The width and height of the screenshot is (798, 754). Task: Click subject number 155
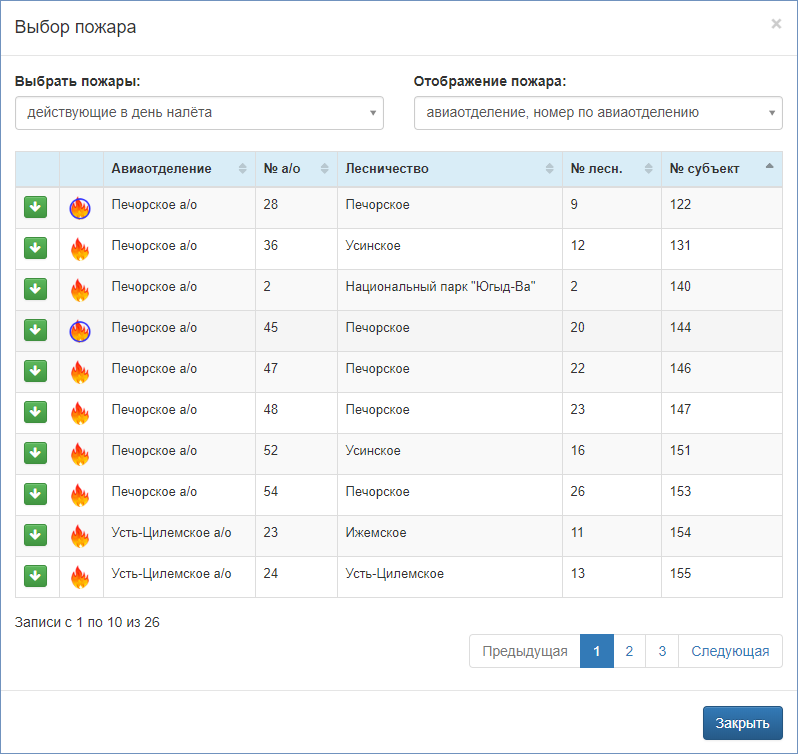click(680, 573)
